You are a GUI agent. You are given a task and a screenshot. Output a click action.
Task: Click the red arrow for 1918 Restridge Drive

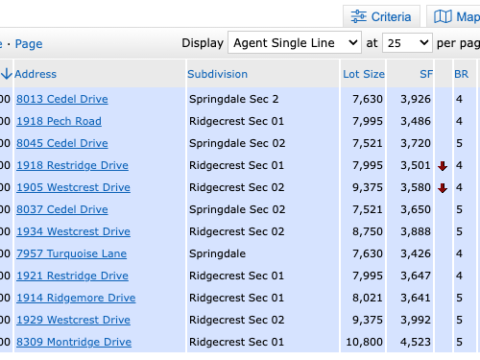[x=443, y=166]
